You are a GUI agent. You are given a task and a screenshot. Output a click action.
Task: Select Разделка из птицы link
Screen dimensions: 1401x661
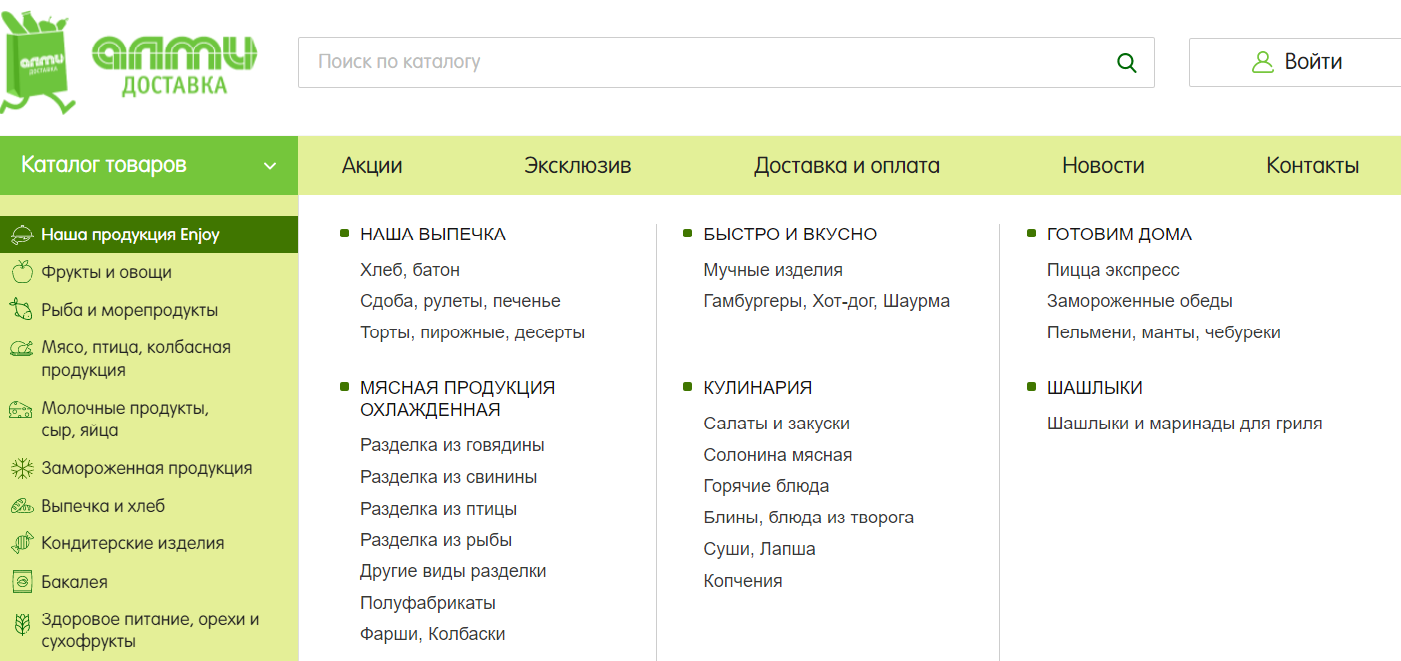pyautogui.click(x=438, y=509)
